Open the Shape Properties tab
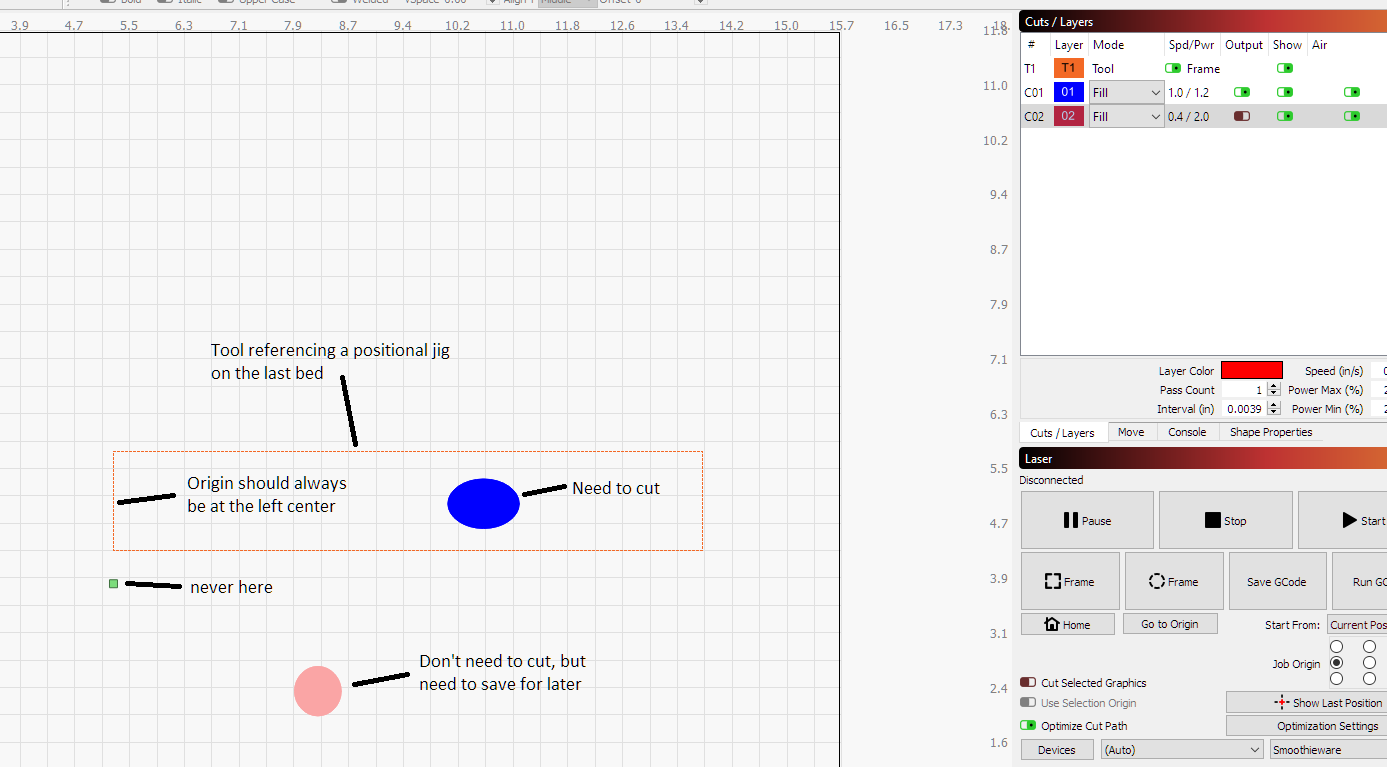 [x=1270, y=432]
